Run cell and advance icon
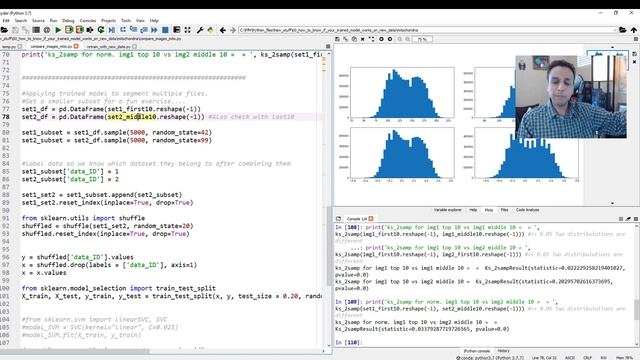Image resolution: width=640 pixels, height=360 pixels. pyautogui.click(x=79, y=30)
